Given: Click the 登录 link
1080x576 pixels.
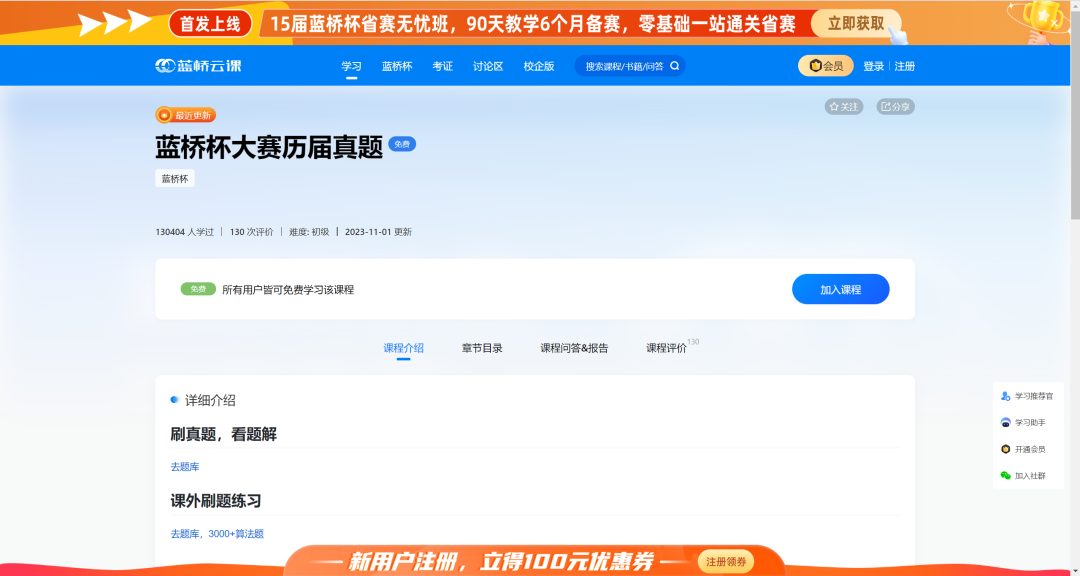Looking at the screenshot, I should tap(873, 66).
